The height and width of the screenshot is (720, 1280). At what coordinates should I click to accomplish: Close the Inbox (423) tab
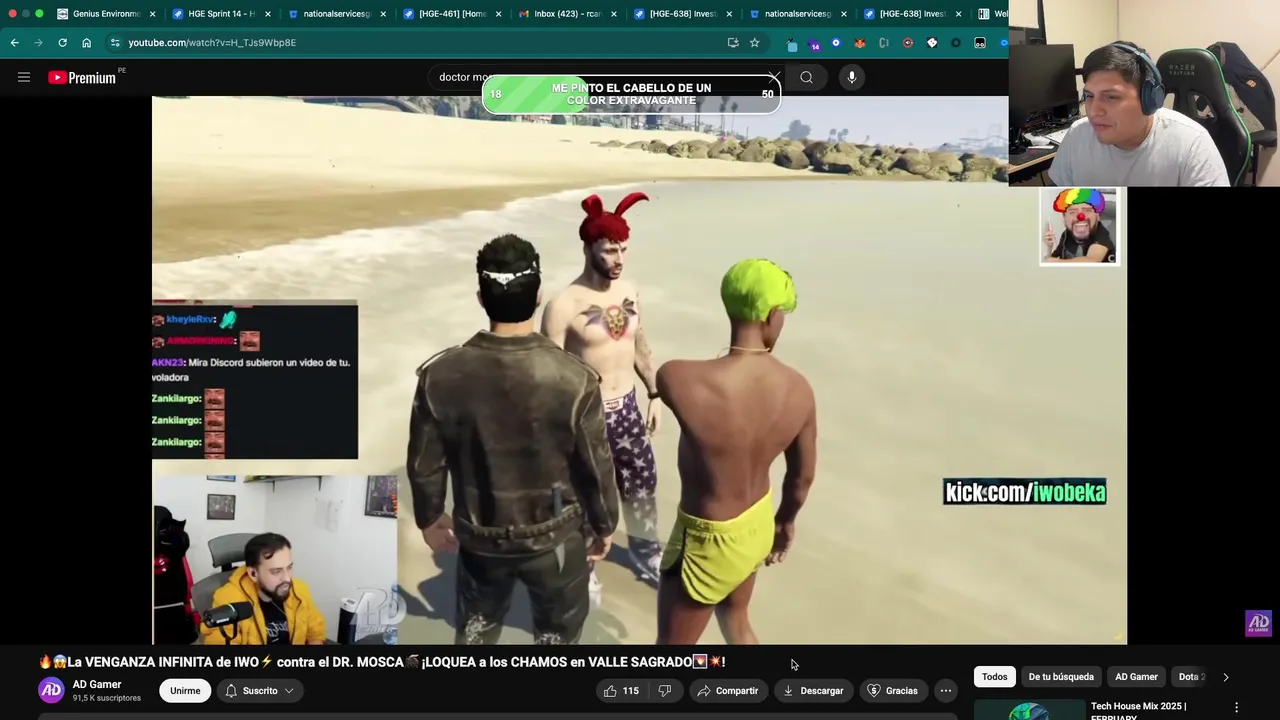tap(614, 14)
